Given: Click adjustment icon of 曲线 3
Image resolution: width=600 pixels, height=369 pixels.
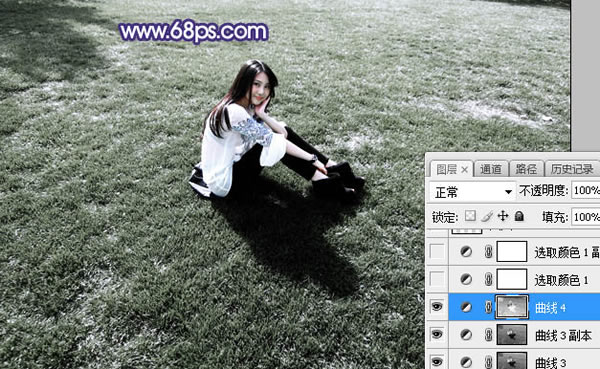Looking at the screenshot, I should point(466,362).
